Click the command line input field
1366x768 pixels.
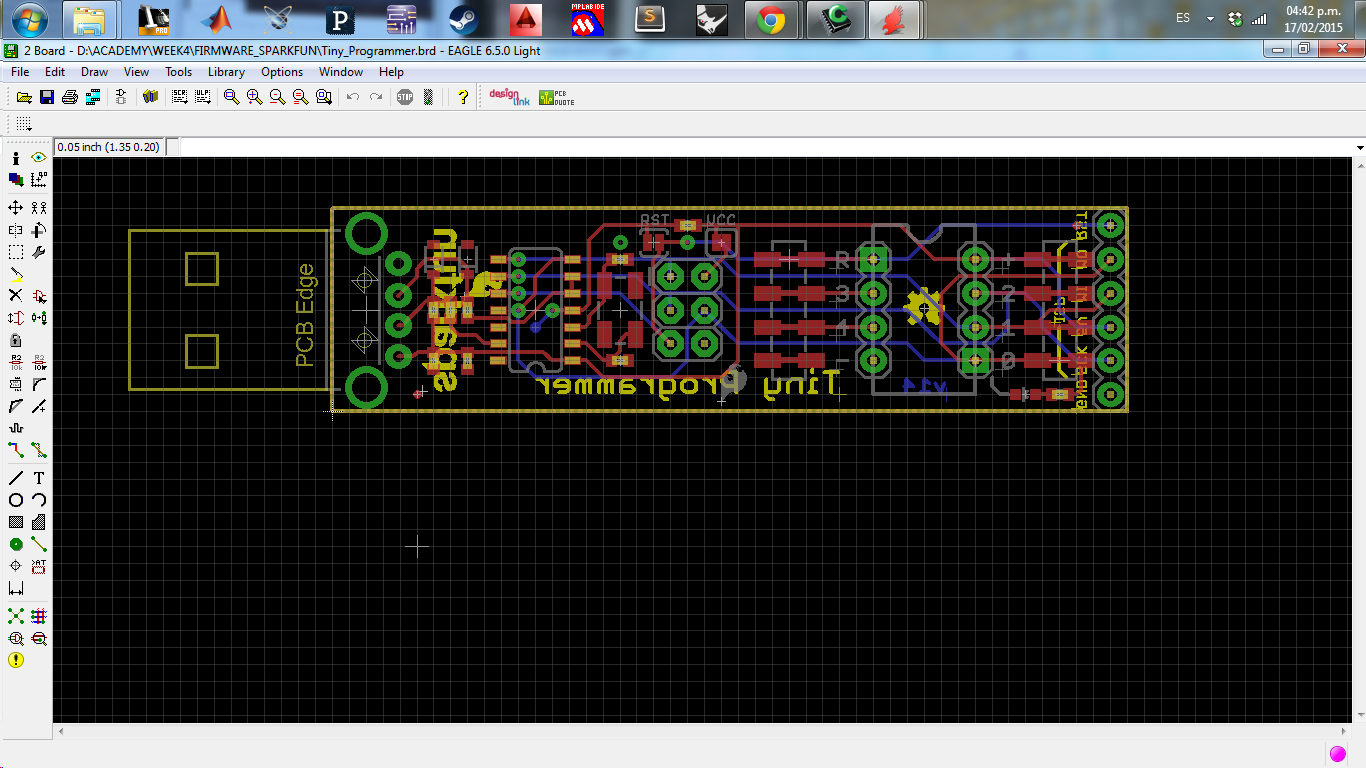point(767,147)
